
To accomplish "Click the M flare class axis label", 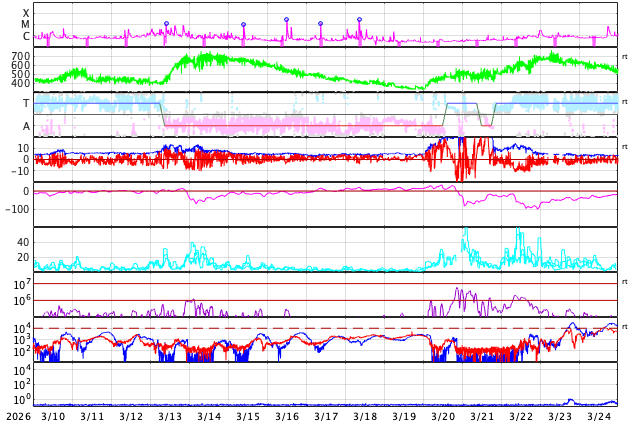I will tap(26, 25).
